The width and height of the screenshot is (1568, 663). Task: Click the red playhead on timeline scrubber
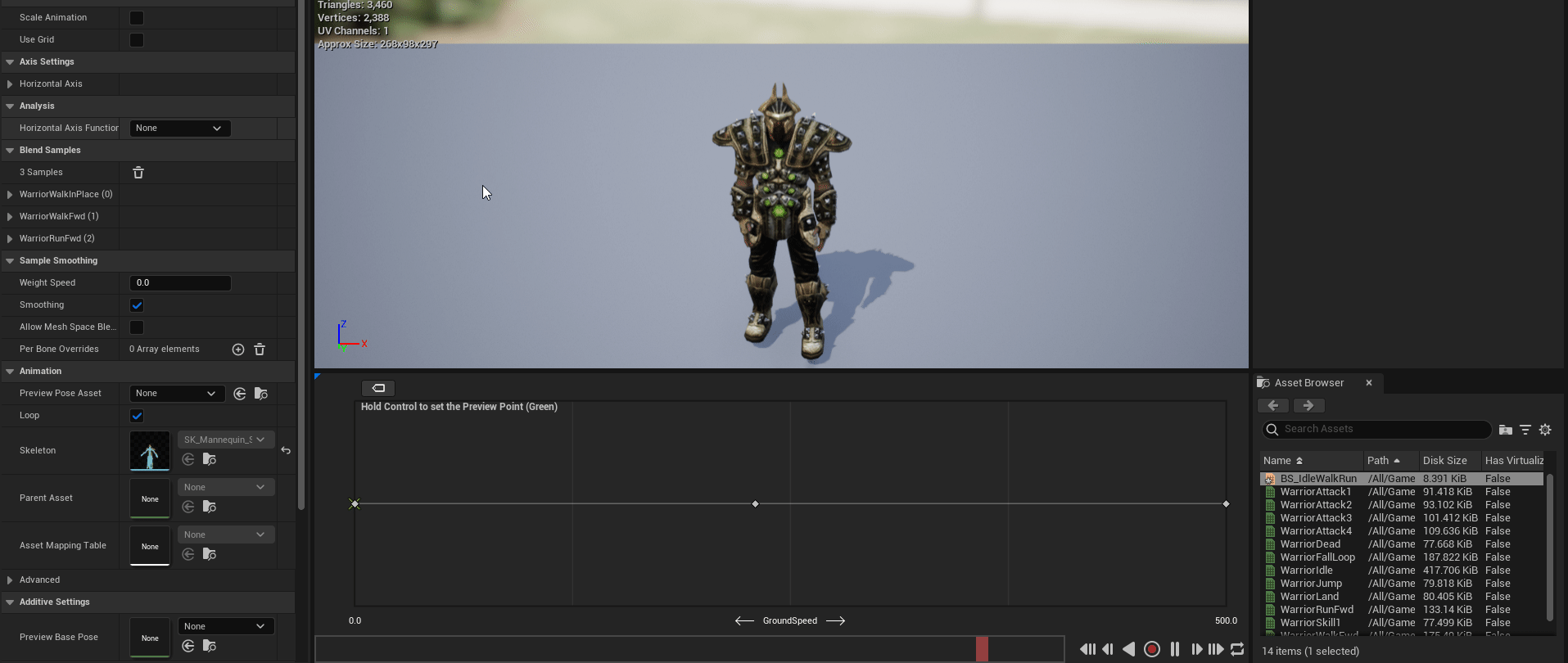click(x=982, y=649)
